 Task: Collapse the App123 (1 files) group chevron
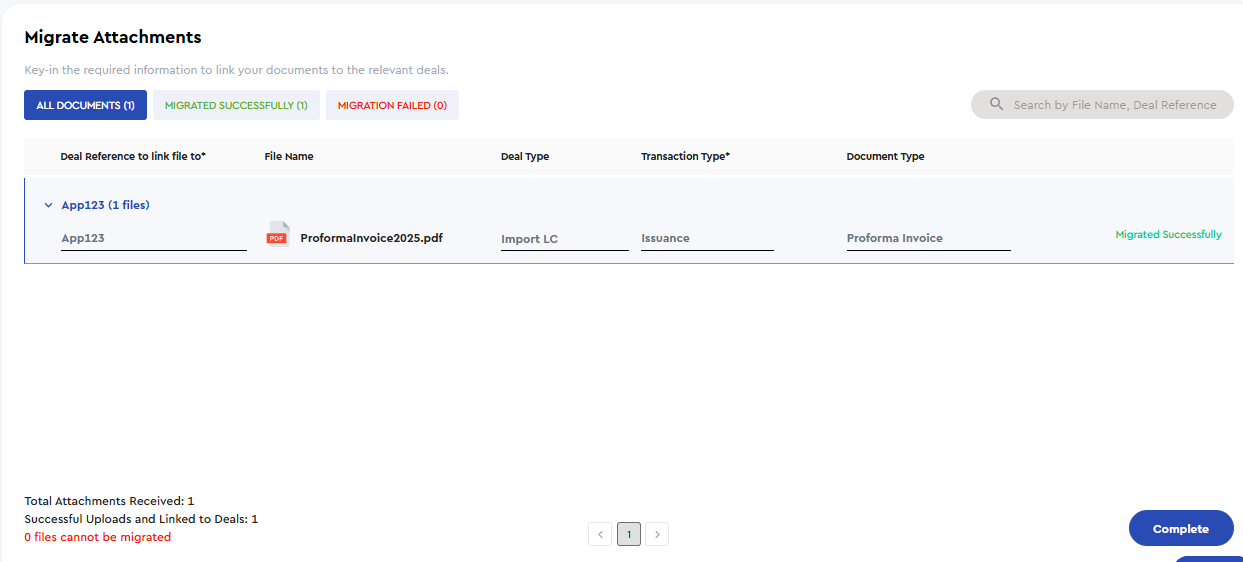click(x=48, y=205)
